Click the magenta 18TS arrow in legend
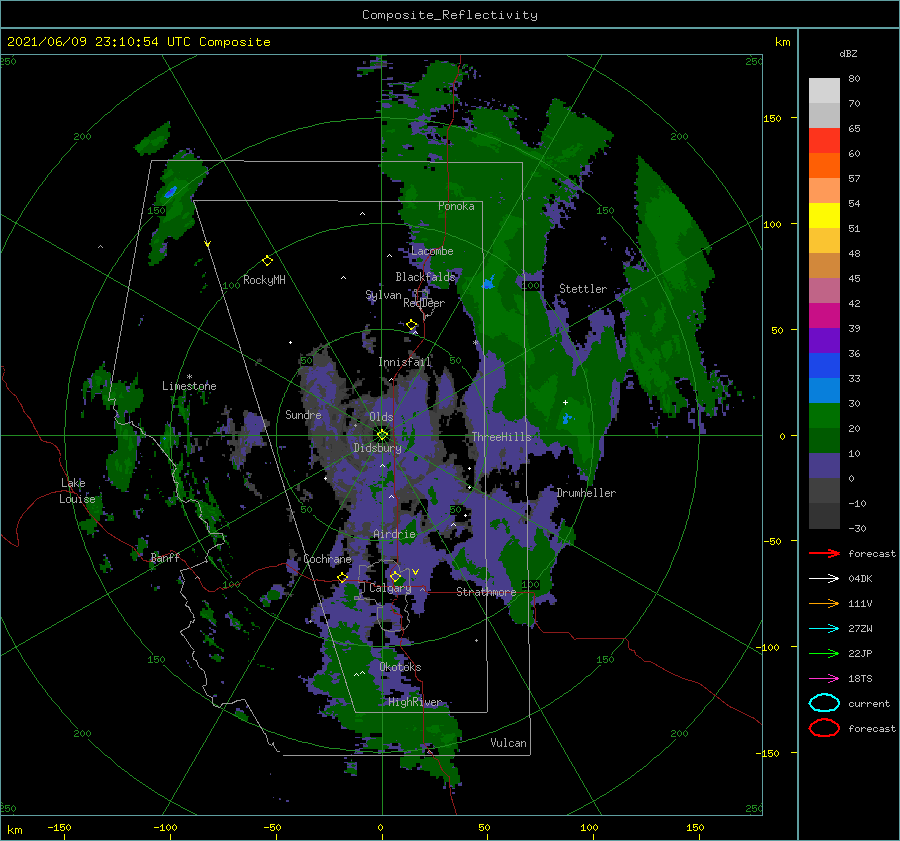Image resolution: width=900 pixels, height=841 pixels. click(824, 679)
